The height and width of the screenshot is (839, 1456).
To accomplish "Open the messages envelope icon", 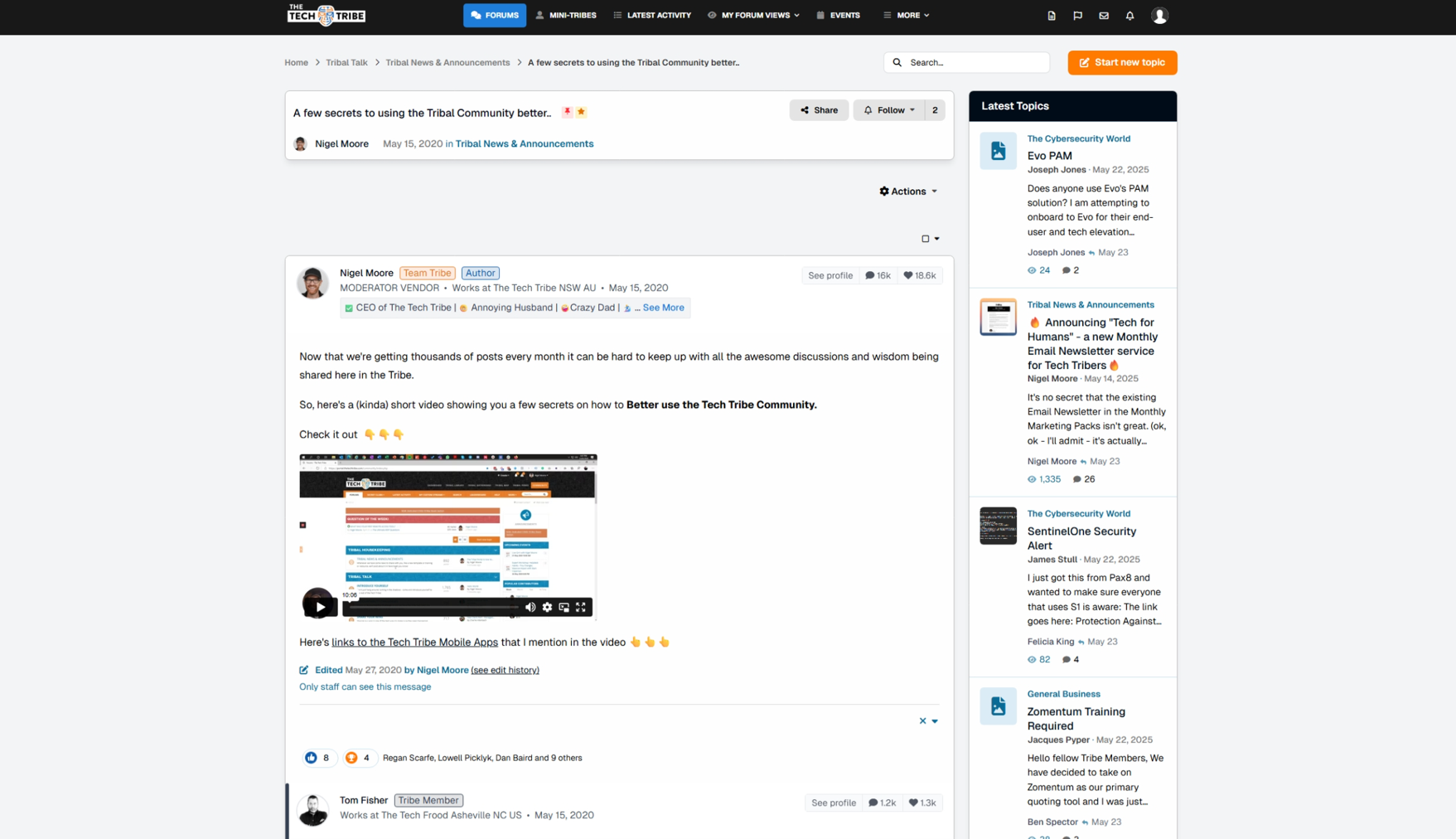I will (x=1104, y=15).
